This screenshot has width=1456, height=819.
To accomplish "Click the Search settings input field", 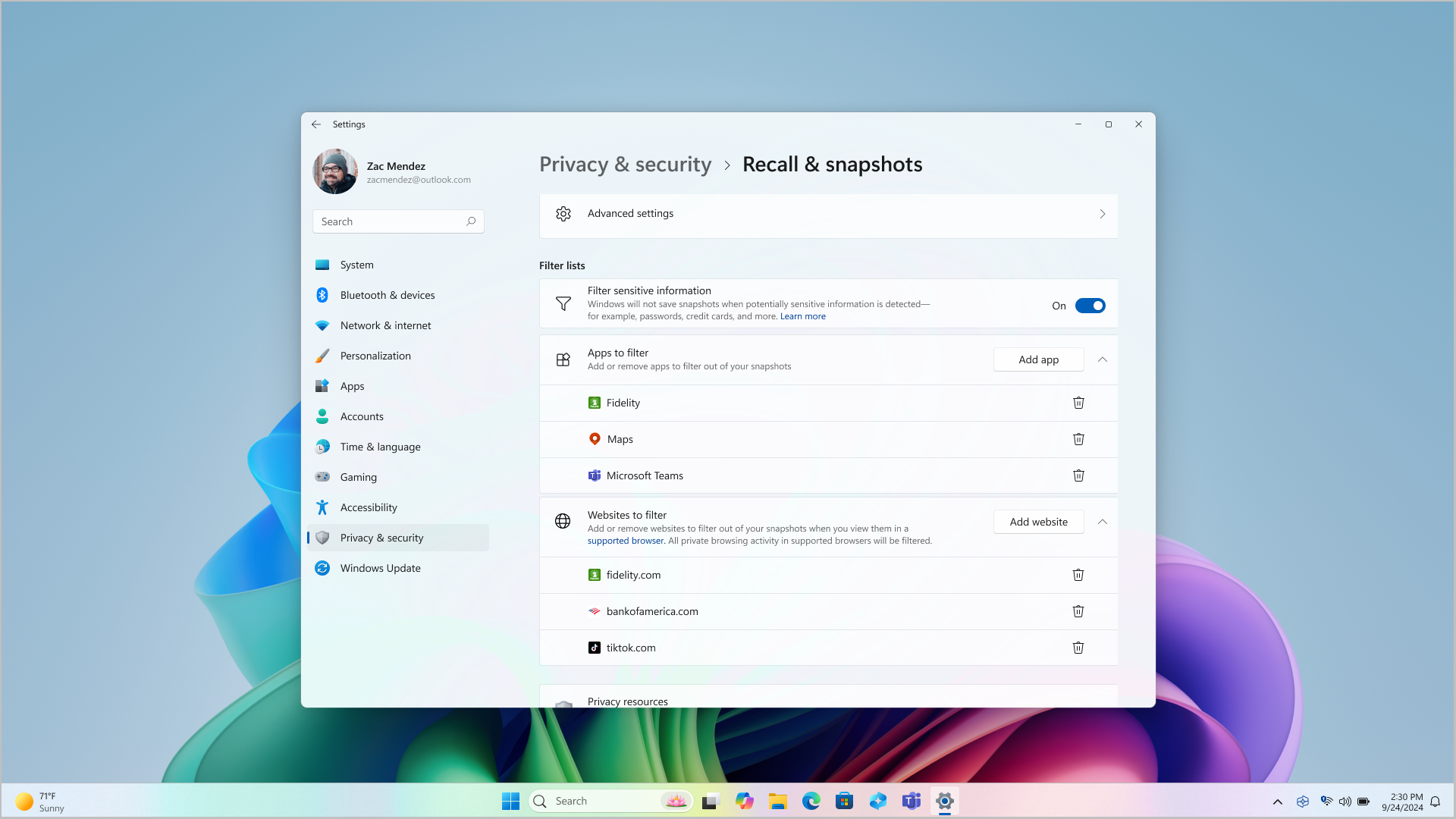I will point(398,221).
